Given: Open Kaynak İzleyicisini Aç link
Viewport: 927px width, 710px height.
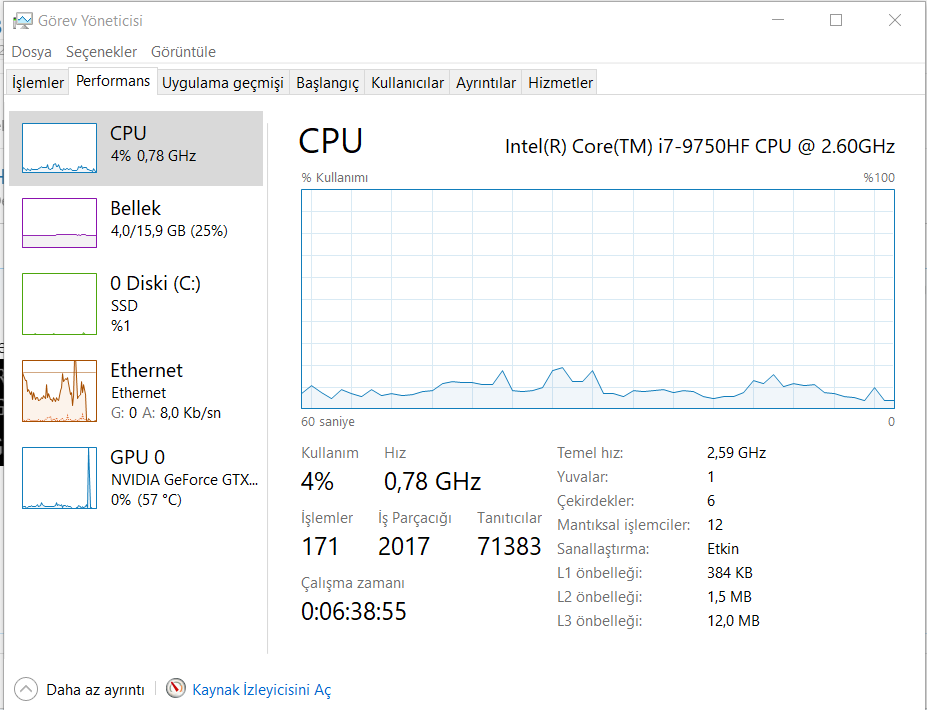Looking at the screenshot, I should point(261,690).
